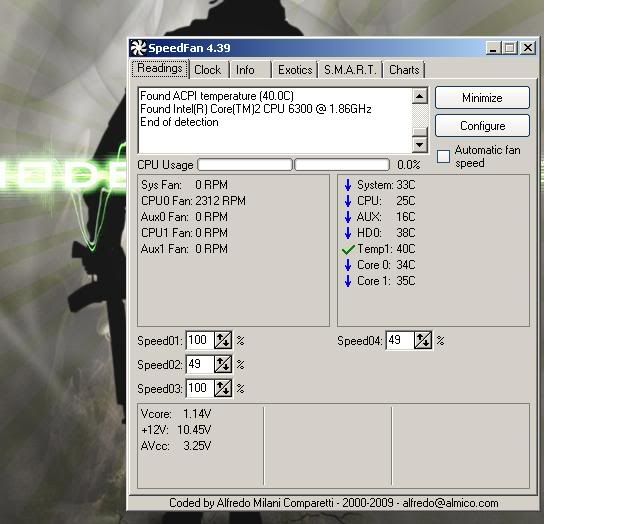
Task: Switch to the Clock tab
Action: coord(208,70)
